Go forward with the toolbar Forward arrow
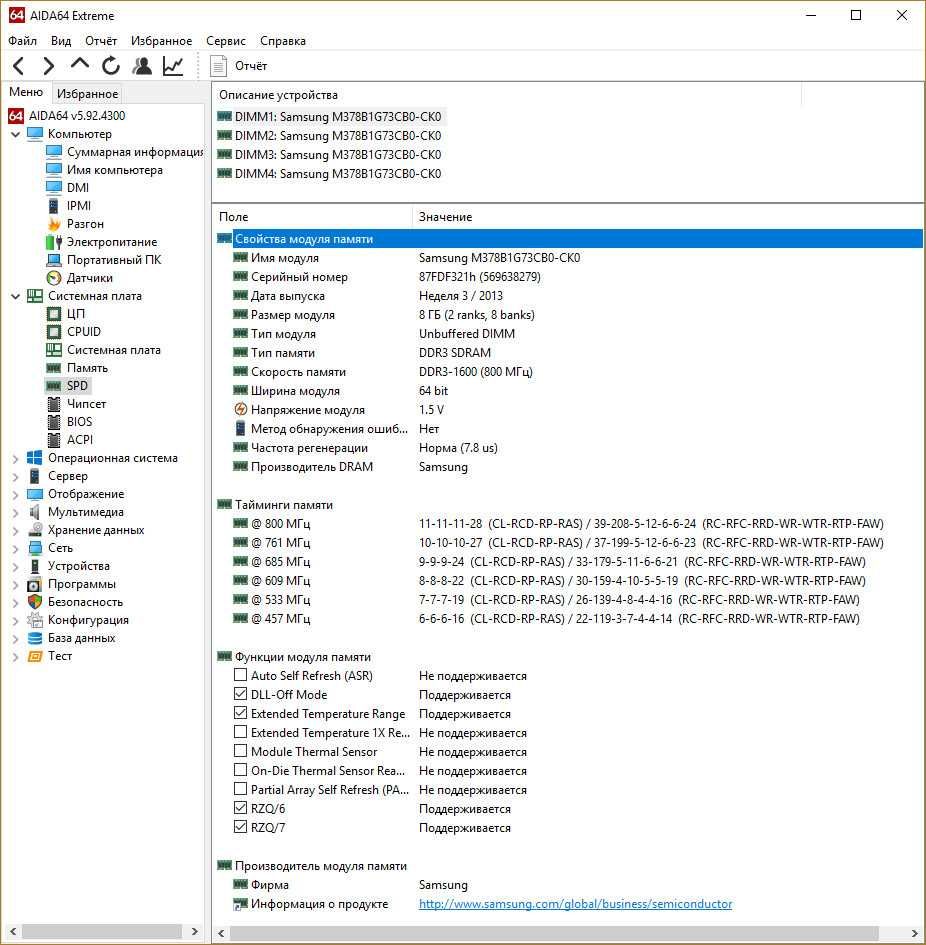926x945 pixels. tap(49, 66)
